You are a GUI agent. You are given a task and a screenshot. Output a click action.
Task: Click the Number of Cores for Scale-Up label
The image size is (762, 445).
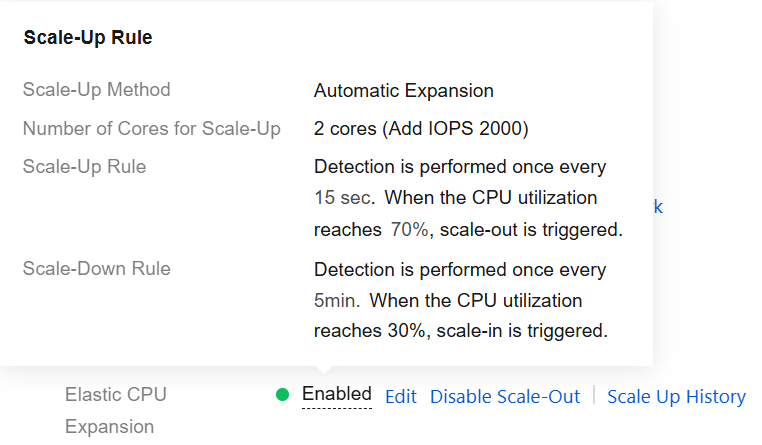(151, 129)
